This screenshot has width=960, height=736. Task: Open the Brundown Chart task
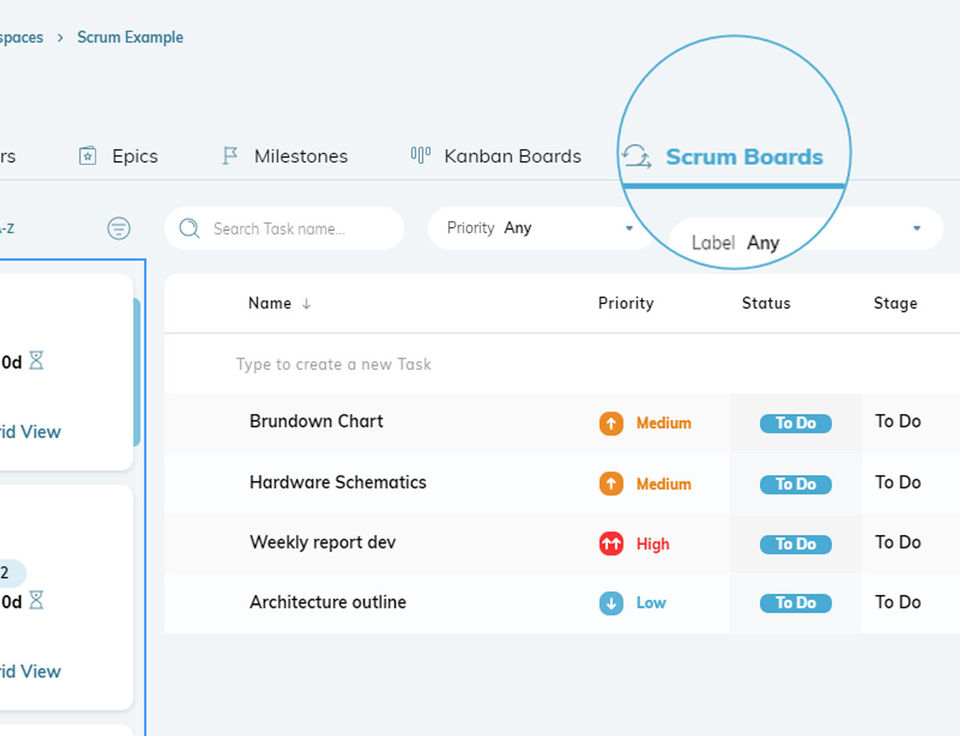(317, 421)
